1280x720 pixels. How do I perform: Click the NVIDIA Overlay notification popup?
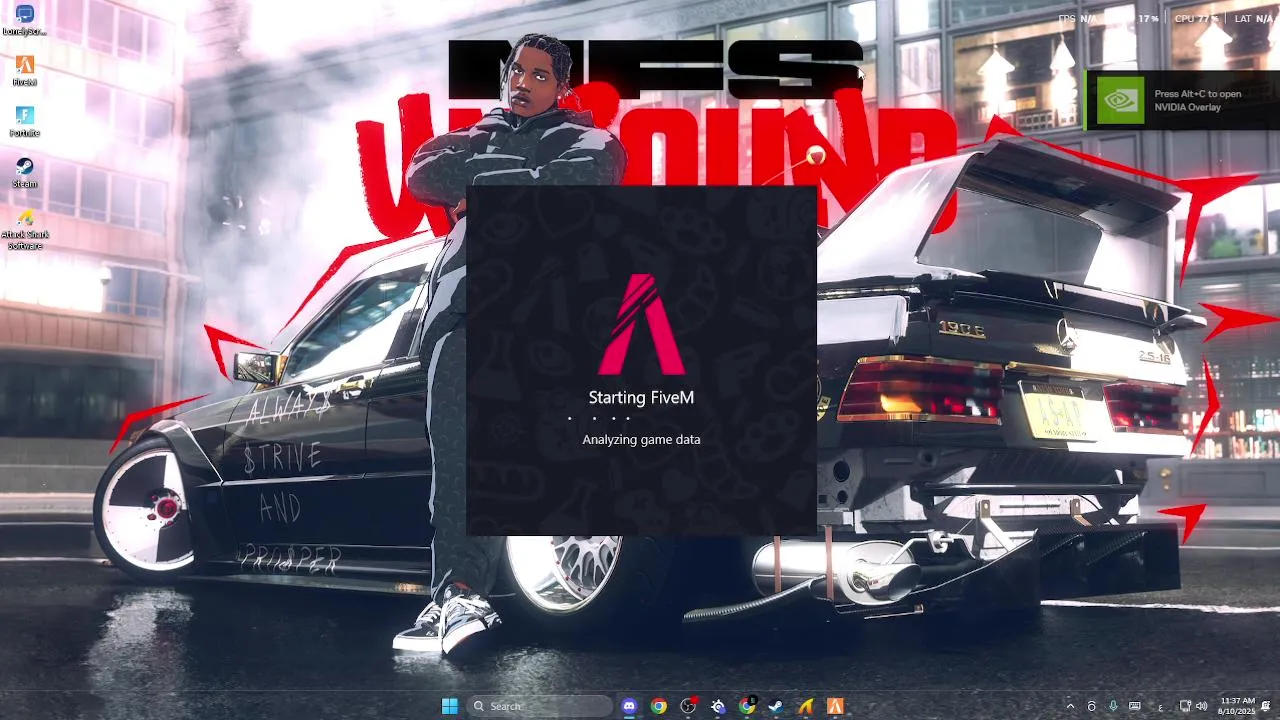[x=1182, y=101]
